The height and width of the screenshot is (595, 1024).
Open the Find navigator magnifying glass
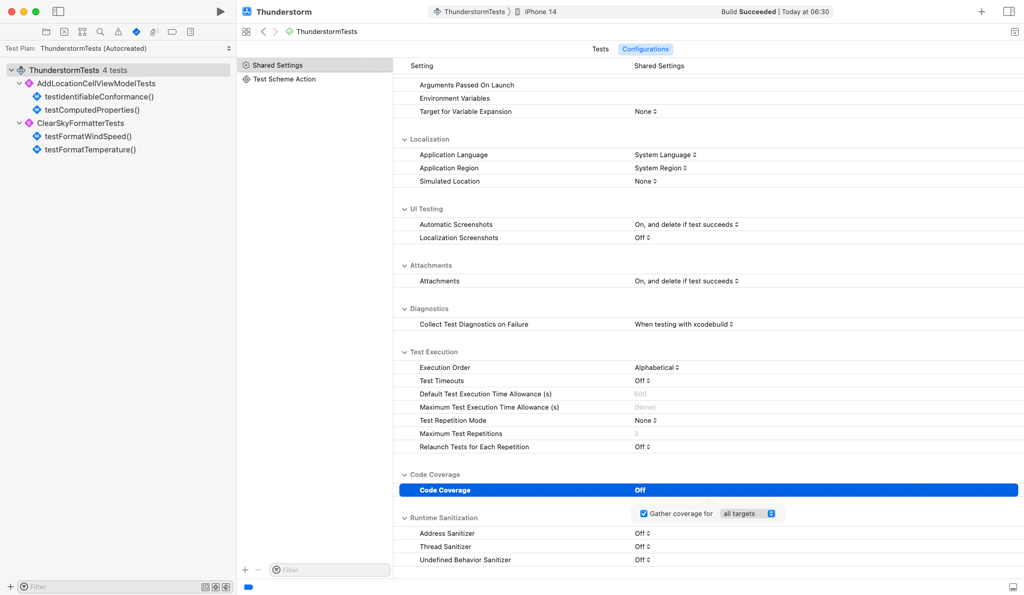100,31
